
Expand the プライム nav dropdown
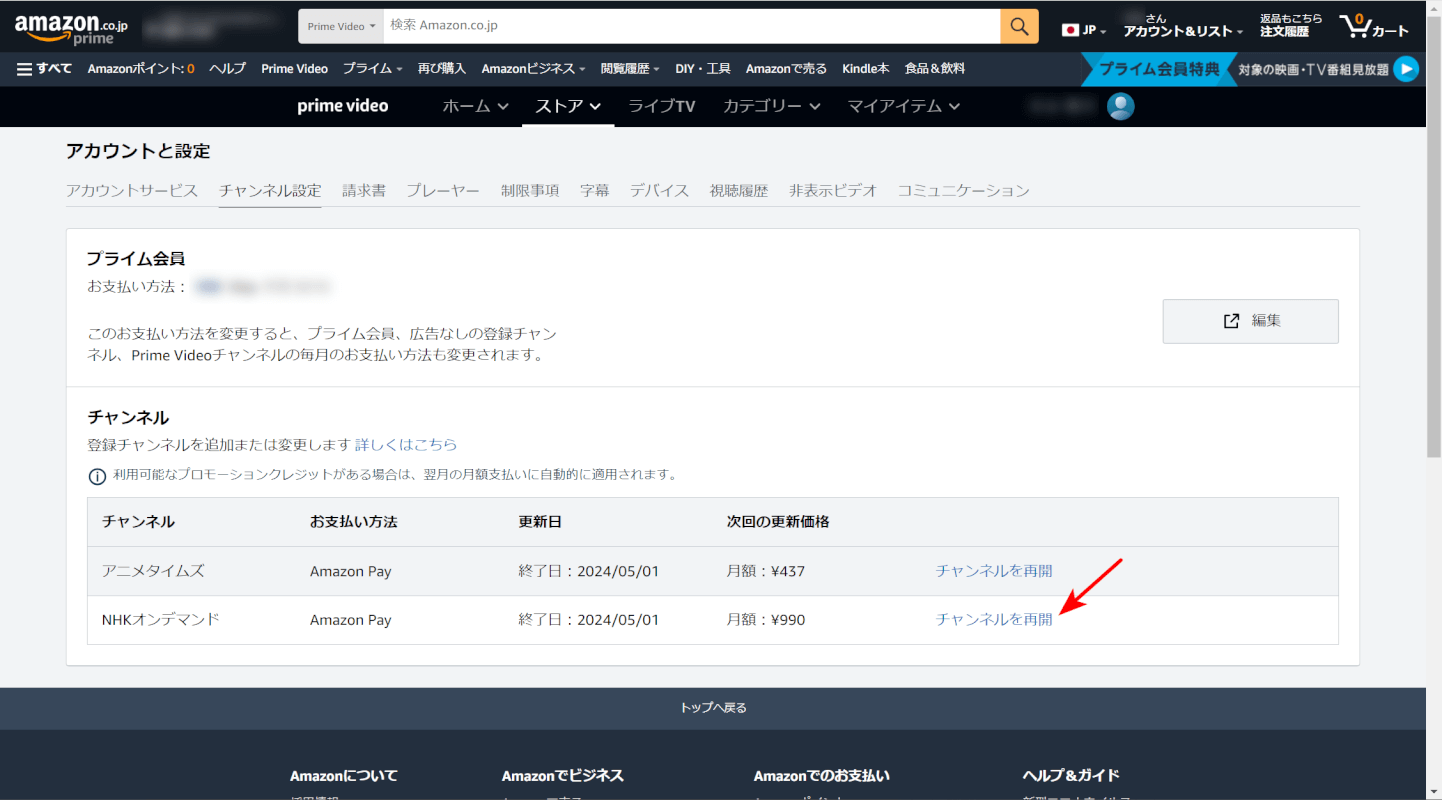pos(372,69)
